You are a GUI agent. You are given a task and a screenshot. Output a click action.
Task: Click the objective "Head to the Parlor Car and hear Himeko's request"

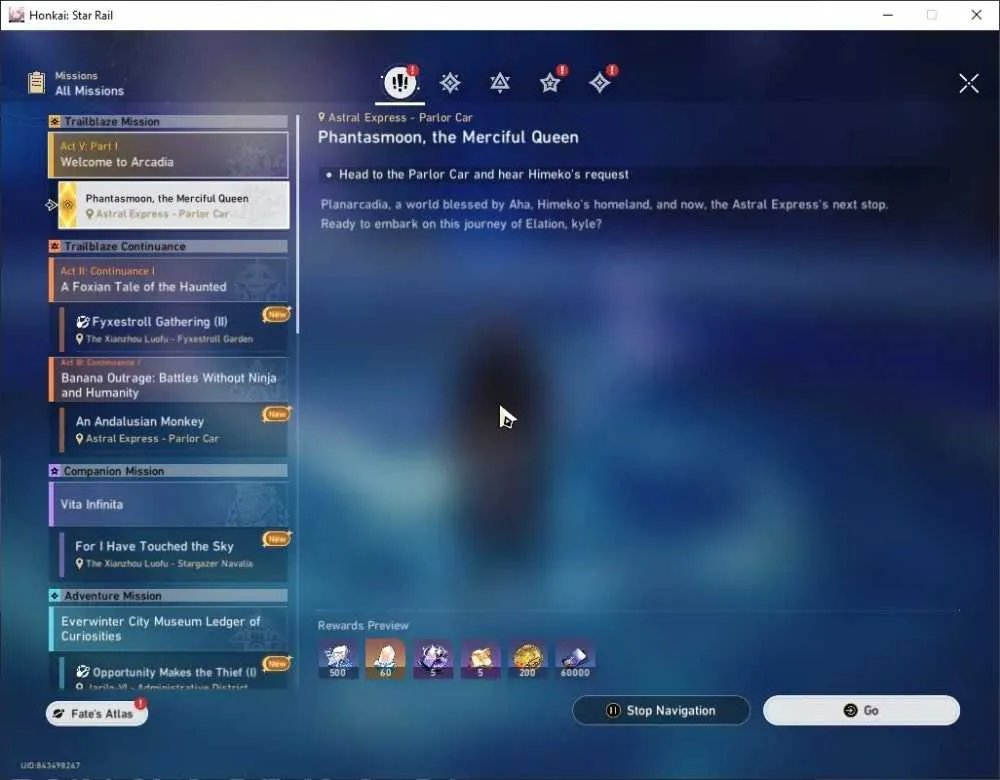pos(483,174)
